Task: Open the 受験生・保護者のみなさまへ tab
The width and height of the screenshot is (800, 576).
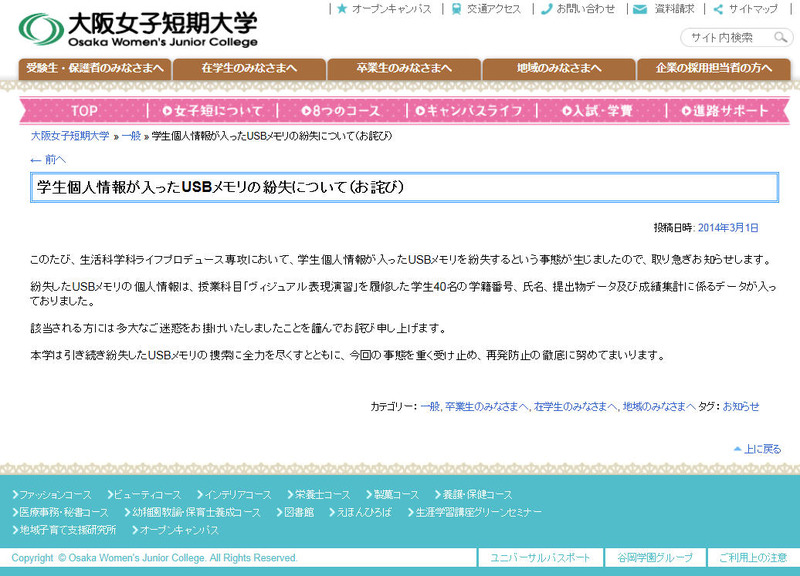Action: point(95,68)
